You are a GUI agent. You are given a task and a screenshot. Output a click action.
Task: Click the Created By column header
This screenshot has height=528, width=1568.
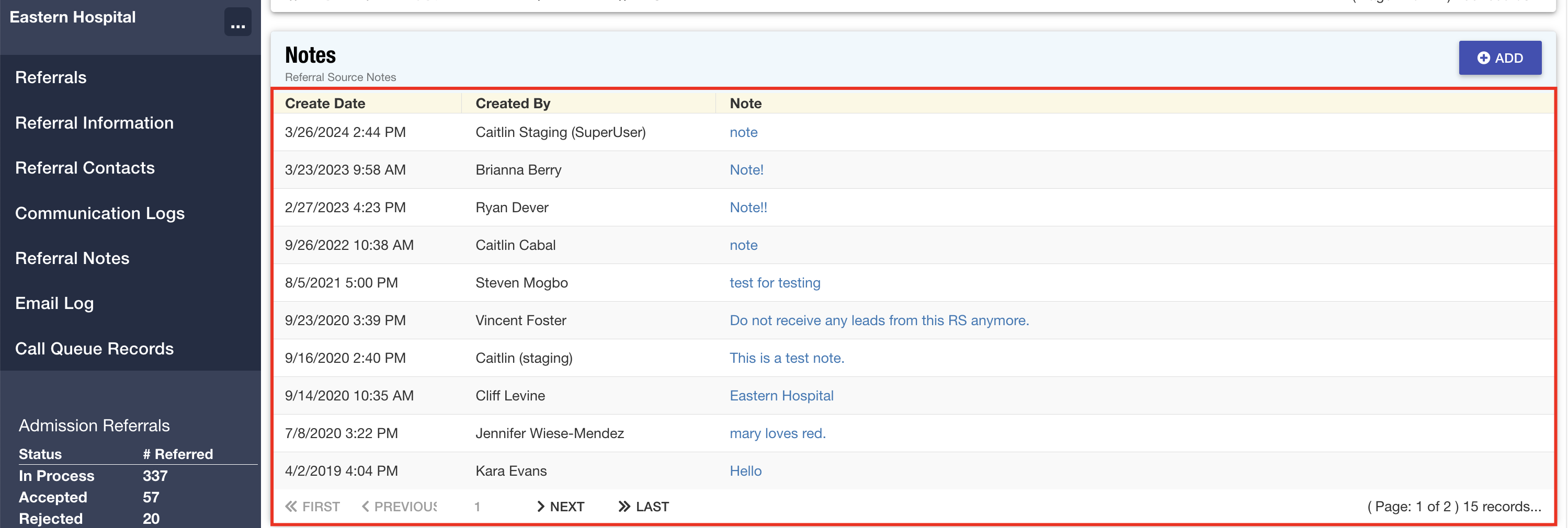[x=513, y=104]
